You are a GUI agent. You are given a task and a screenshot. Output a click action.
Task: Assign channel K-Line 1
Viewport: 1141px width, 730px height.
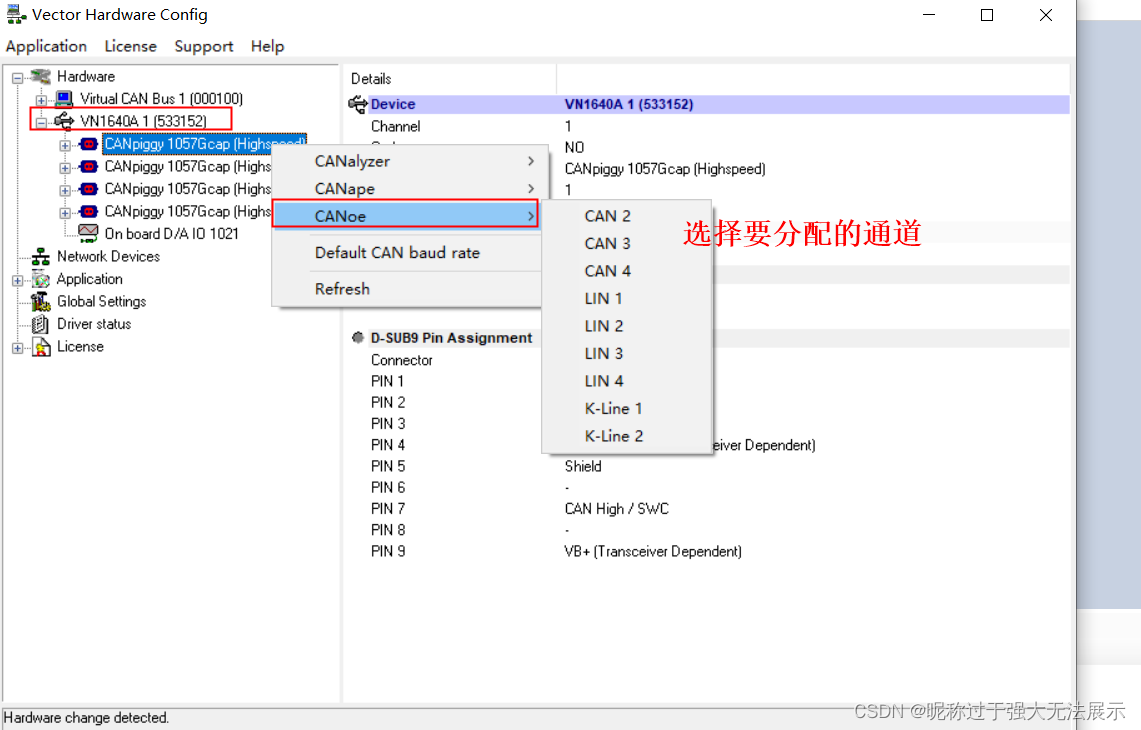[627, 409]
